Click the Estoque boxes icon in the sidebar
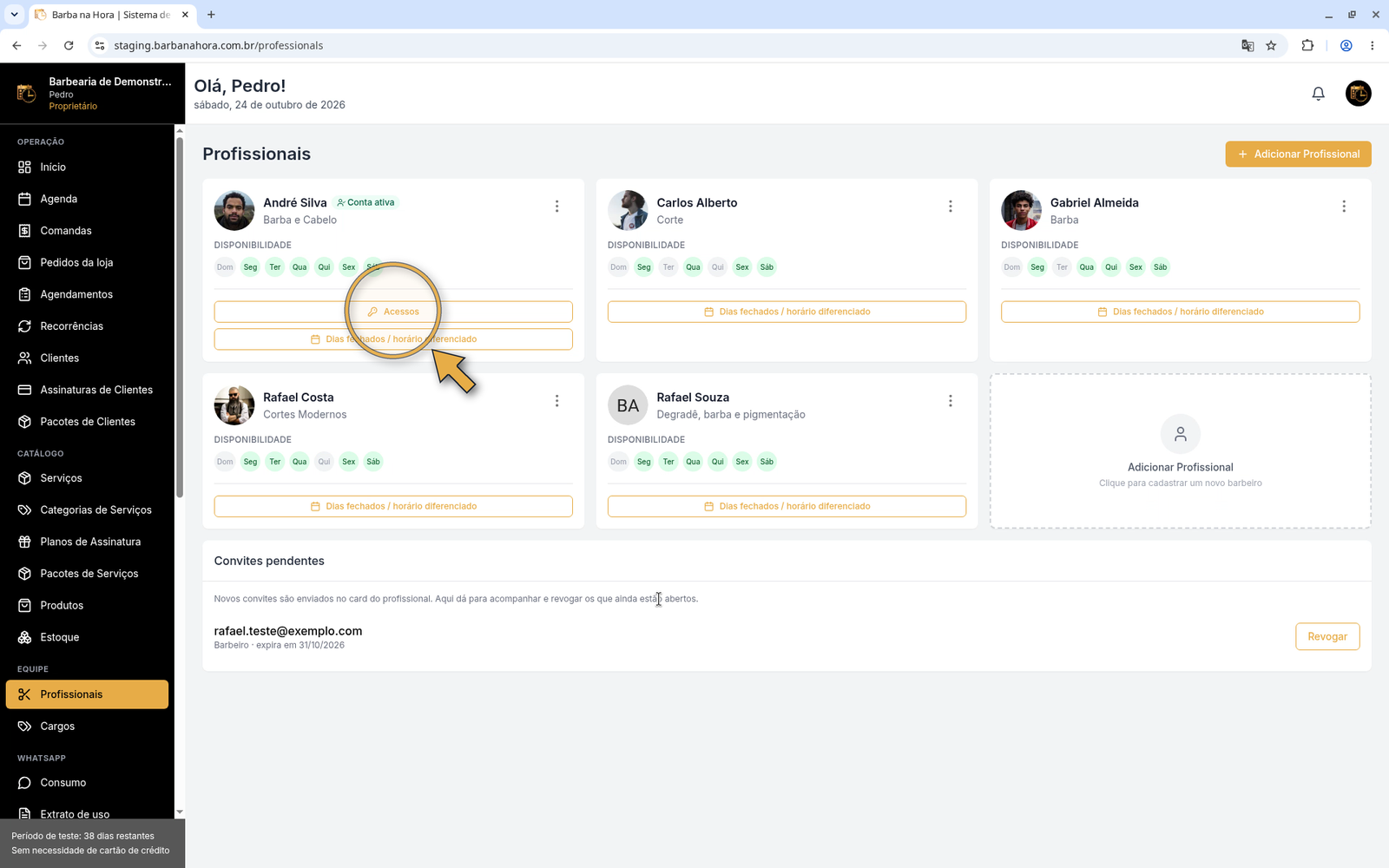 24,637
